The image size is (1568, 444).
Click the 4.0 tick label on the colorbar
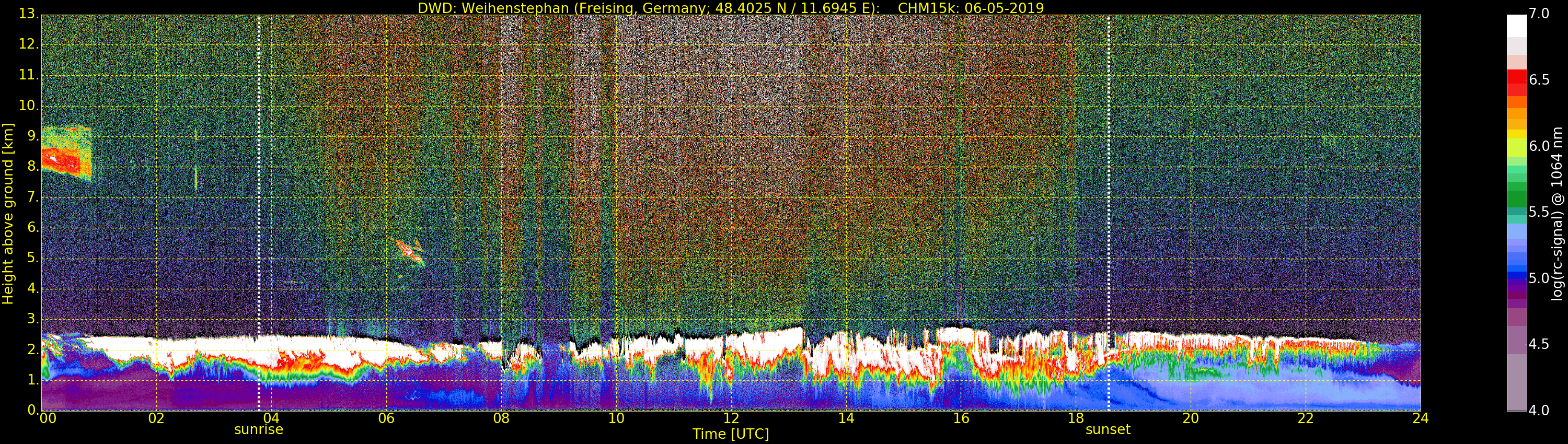pyautogui.click(x=1539, y=411)
